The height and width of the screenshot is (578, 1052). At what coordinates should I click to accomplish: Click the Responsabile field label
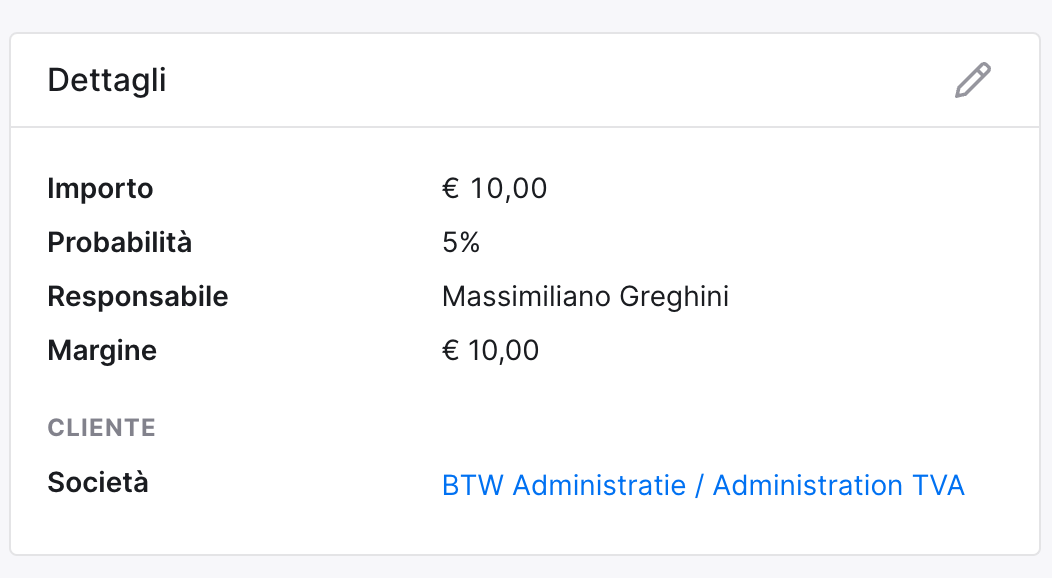tap(138, 296)
